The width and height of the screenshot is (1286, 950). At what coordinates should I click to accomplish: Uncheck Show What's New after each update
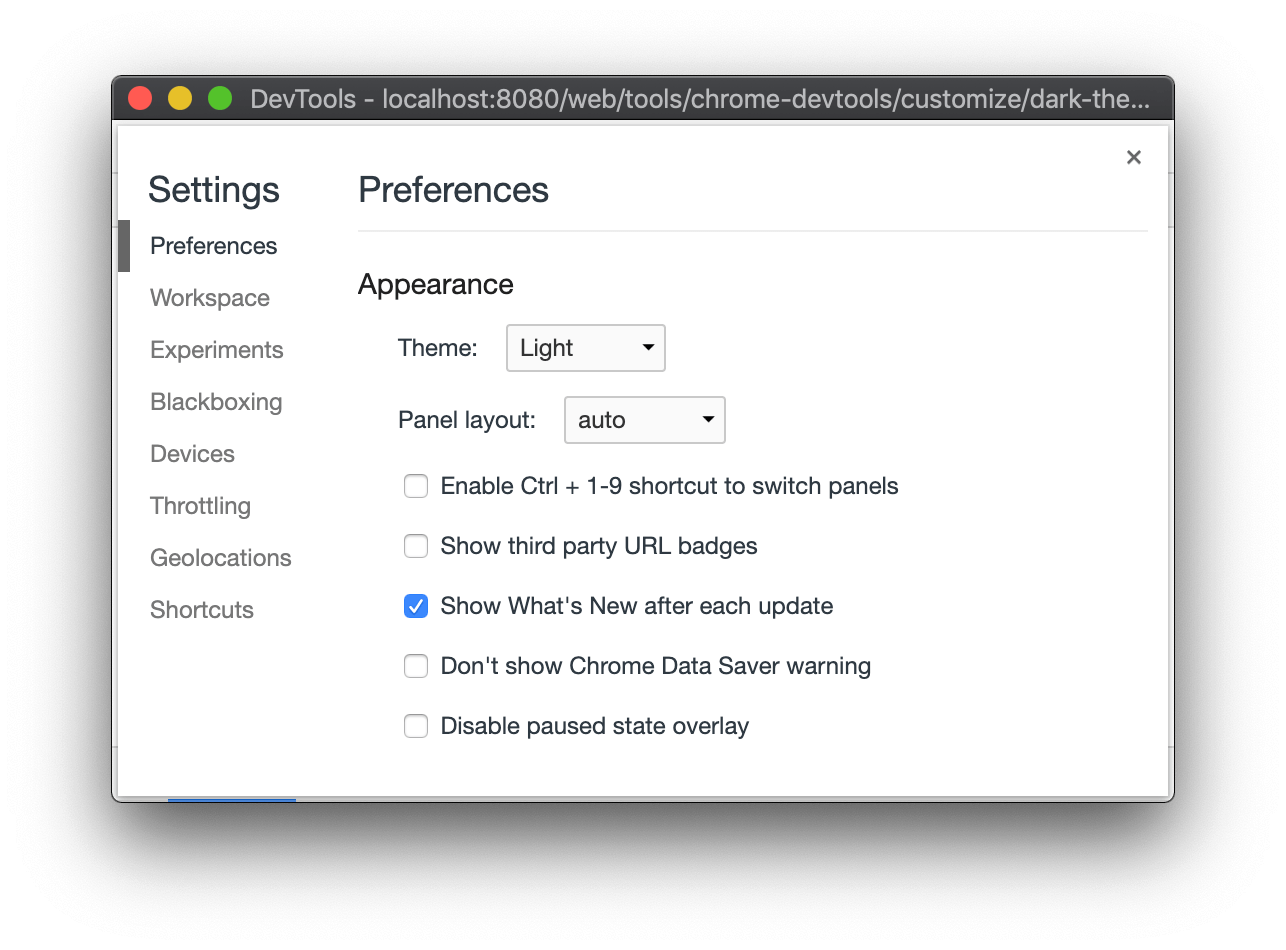(x=416, y=607)
